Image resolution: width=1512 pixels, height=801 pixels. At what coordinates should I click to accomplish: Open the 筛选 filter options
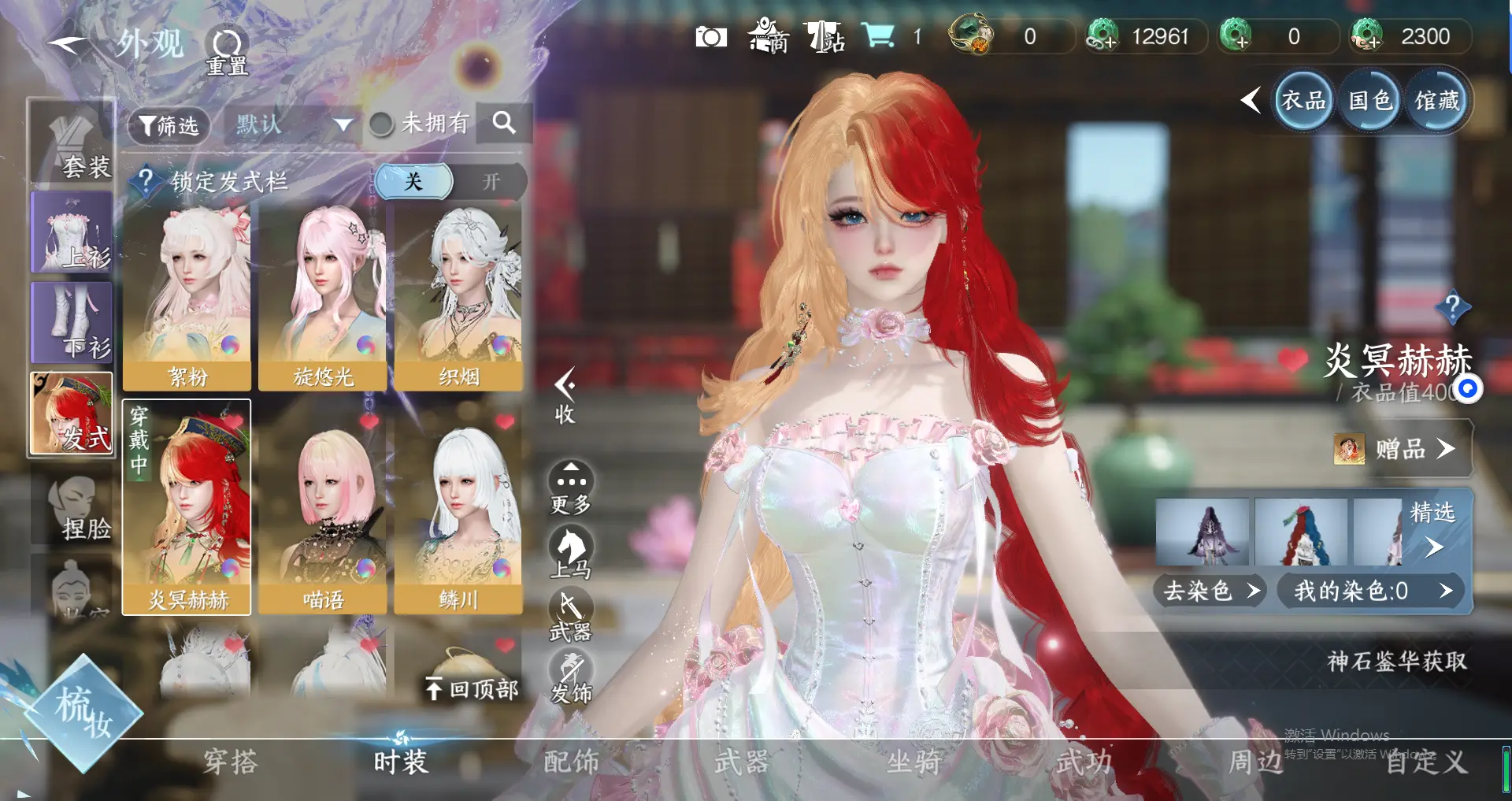point(169,125)
